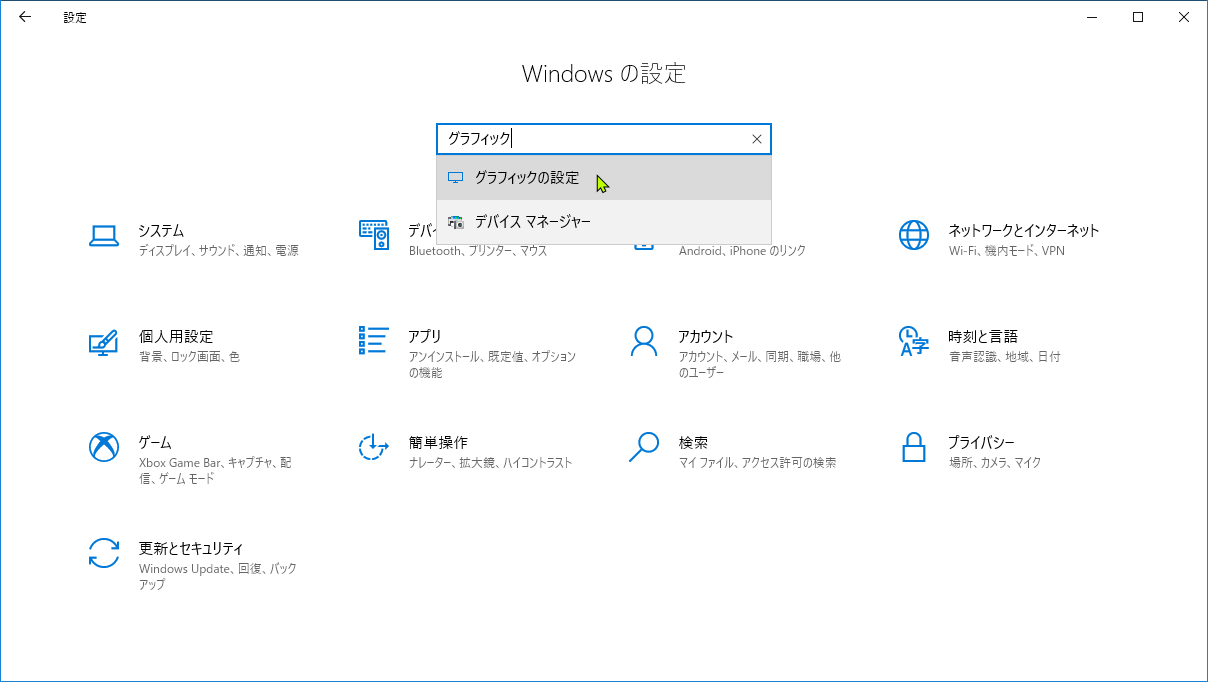Click マイ ファイル、アクセス許可の検索 description
Viewport: 1208px width, 682px height.
(x=757, y=463)
